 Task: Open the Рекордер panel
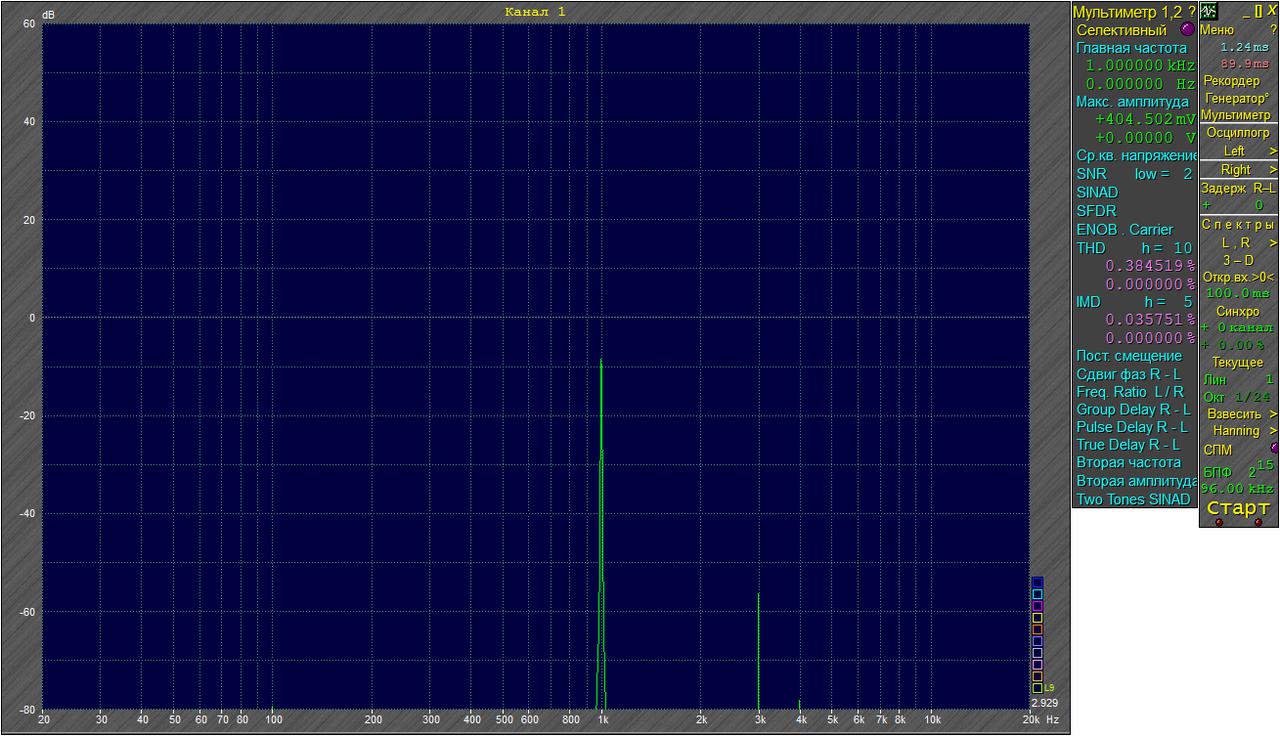point(1232,81)
